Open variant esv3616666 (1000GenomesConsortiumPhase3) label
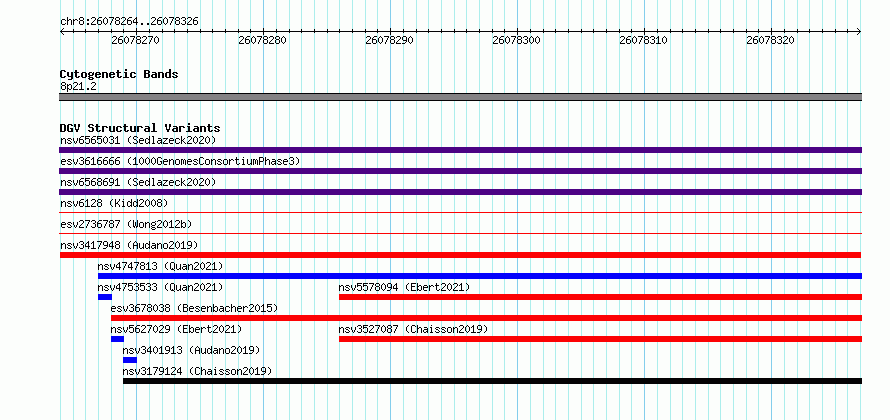The image size is (890, 420). coord(180,161)
